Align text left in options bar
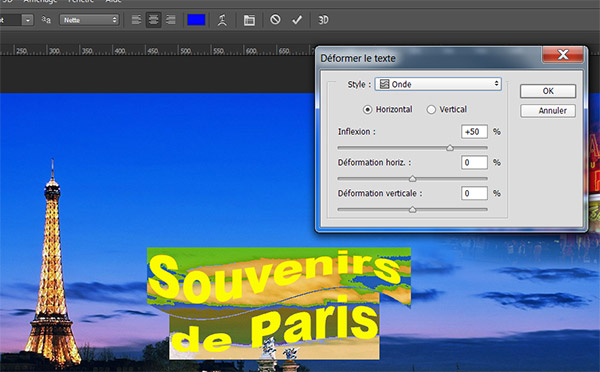Screen dimensions: 600x372 click(136, 20)
